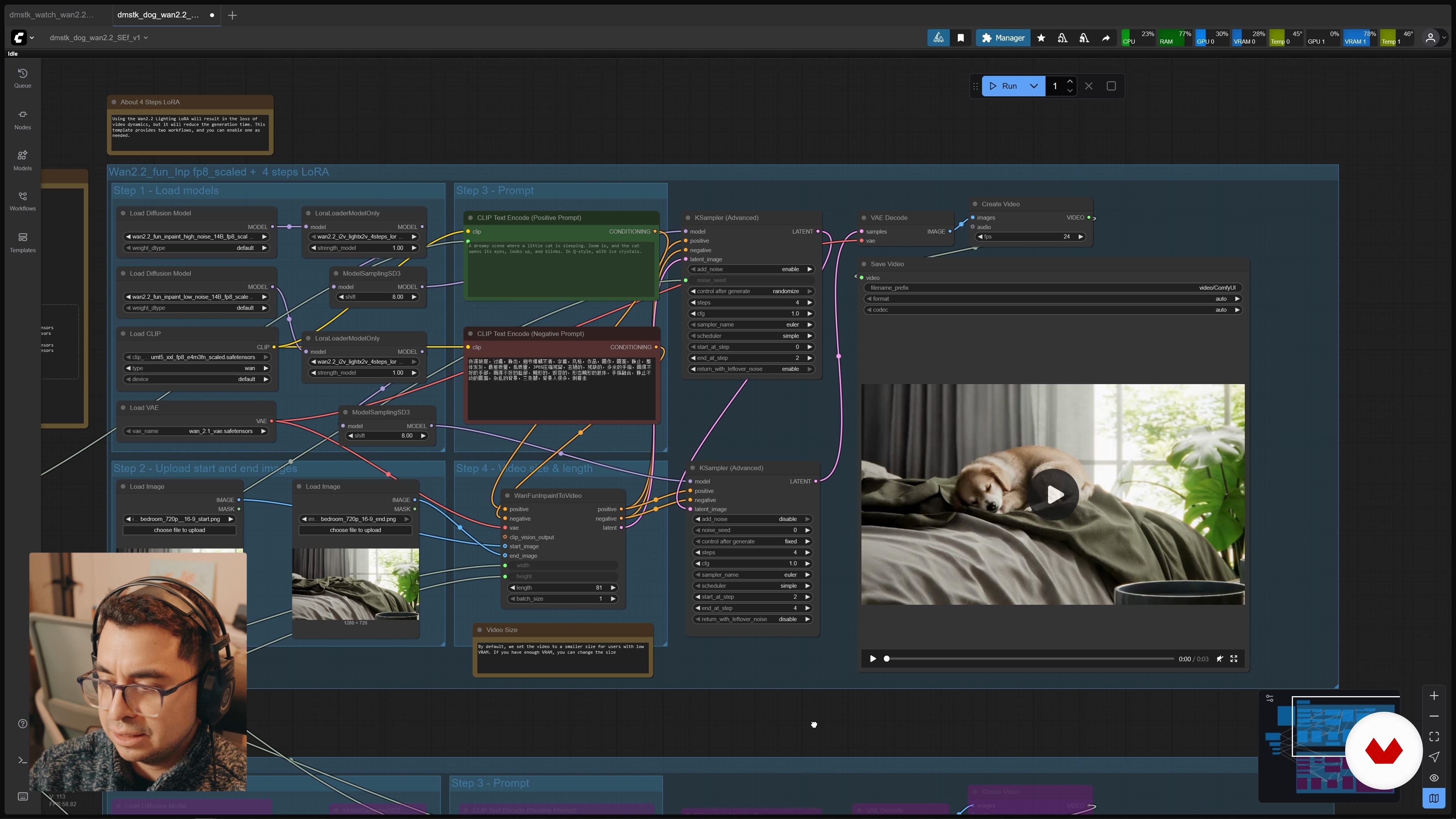Image resolution: width=1456 pixels, height=819 pixels.
Task: Click the bedroom end image thumbnail preview
Action: pos(356,584)
